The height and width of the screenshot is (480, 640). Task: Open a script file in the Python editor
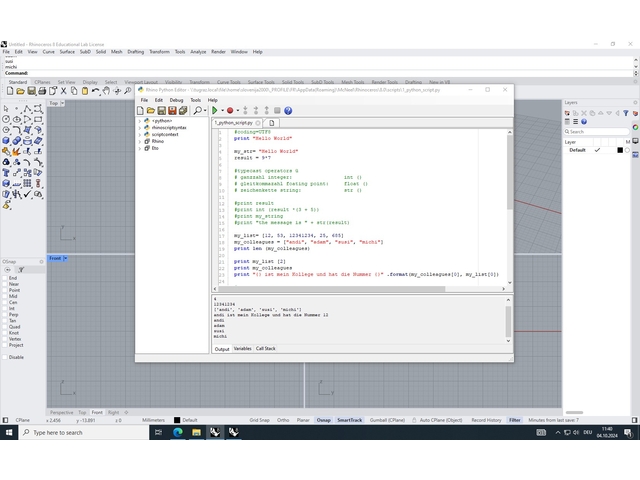point(151,111)
